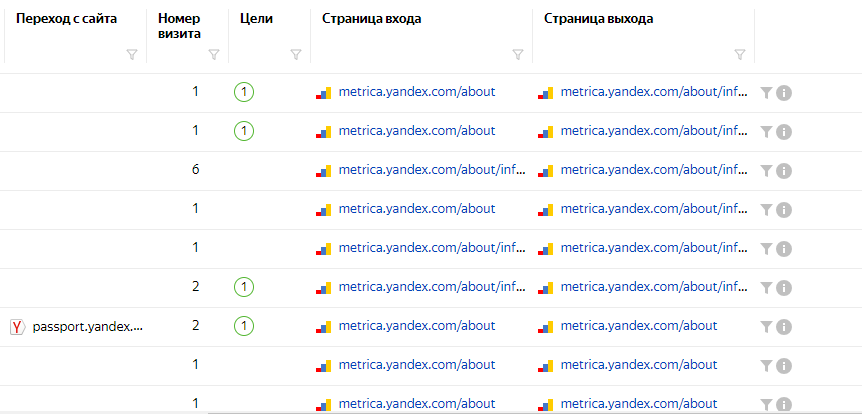Open entry link in row directly below passport.yandex
The height and width of the screenshot is (414, 862).
[x=417, y=365]
